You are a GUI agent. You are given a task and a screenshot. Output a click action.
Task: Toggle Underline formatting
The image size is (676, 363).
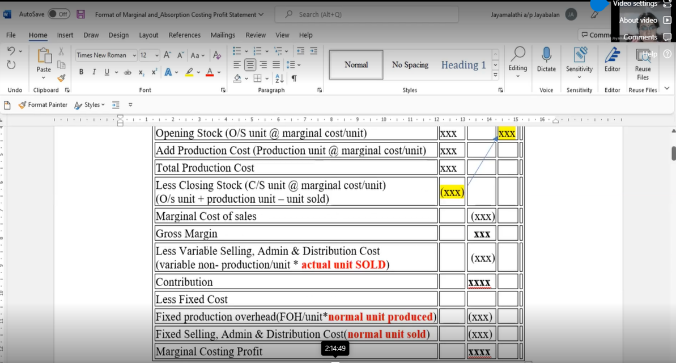coord(106,72)
